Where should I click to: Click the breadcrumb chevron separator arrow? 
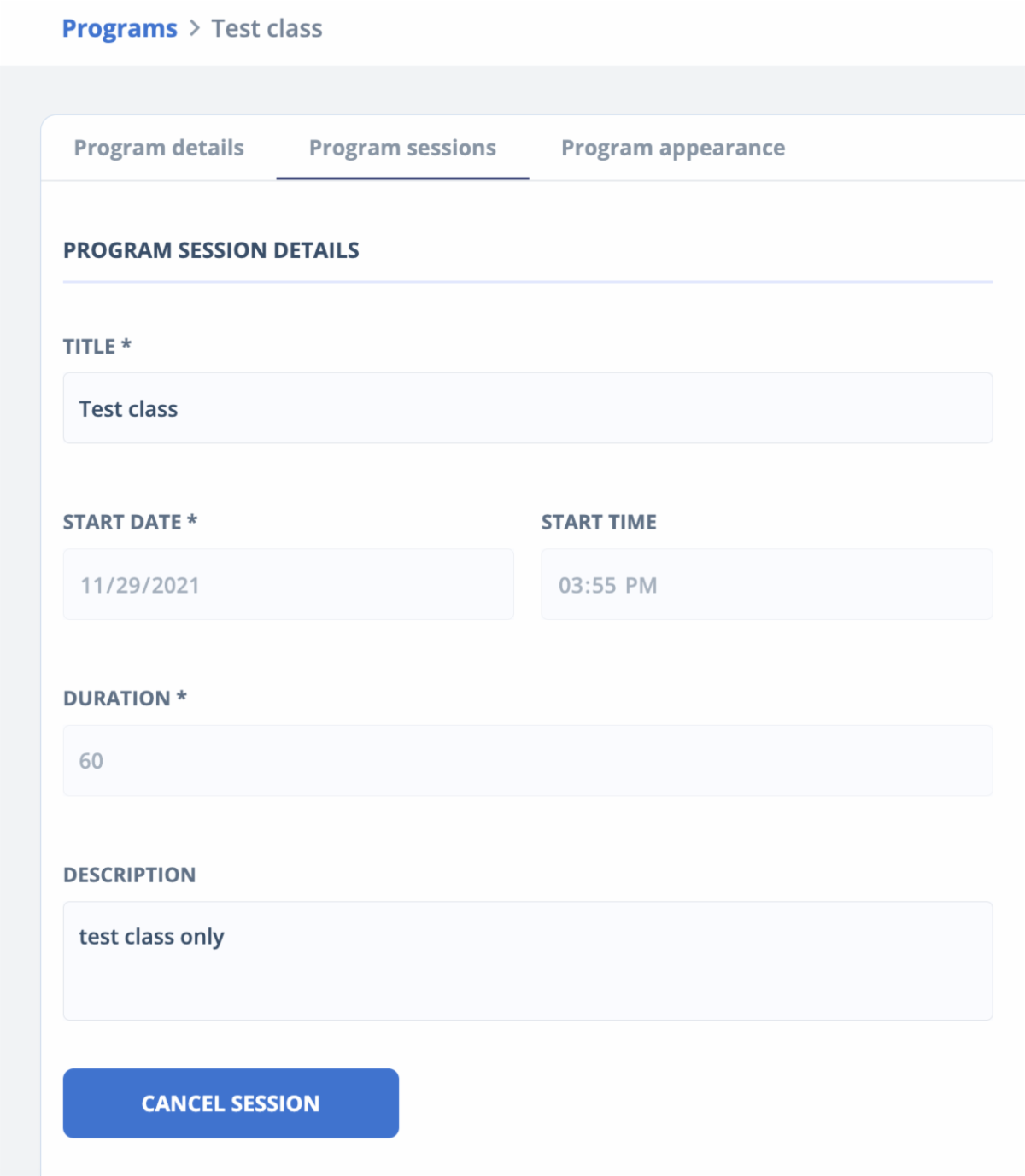(x=195, y=29)
